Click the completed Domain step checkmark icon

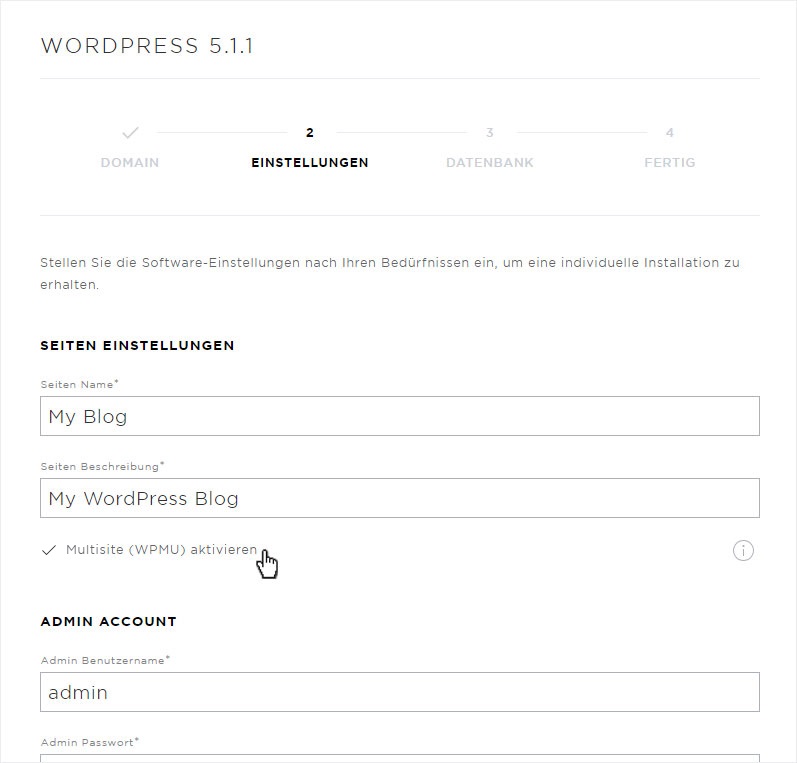[130, 133]
